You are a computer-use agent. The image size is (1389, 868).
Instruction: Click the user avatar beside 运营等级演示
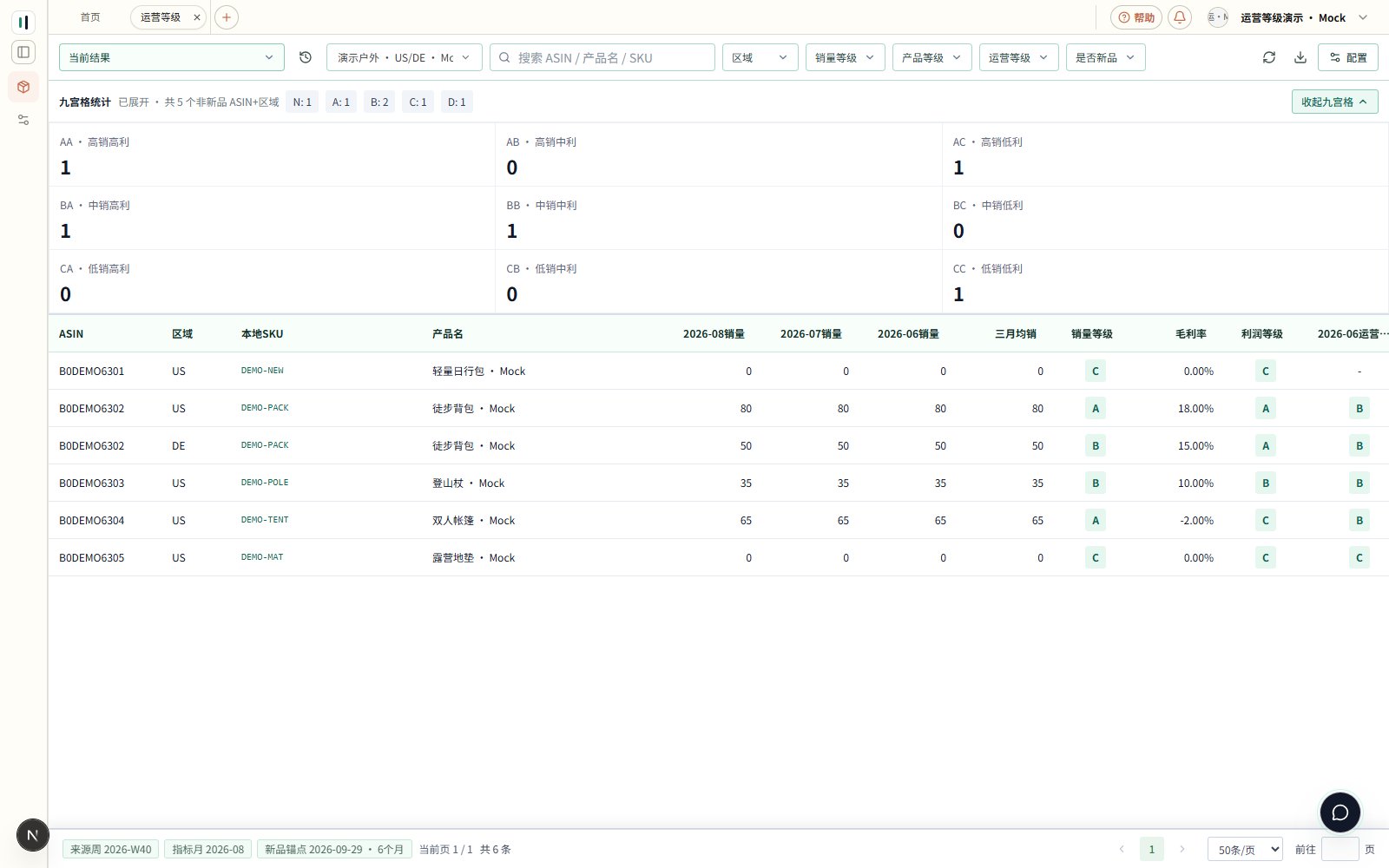pyautogui.click(x=1218, y=17)
